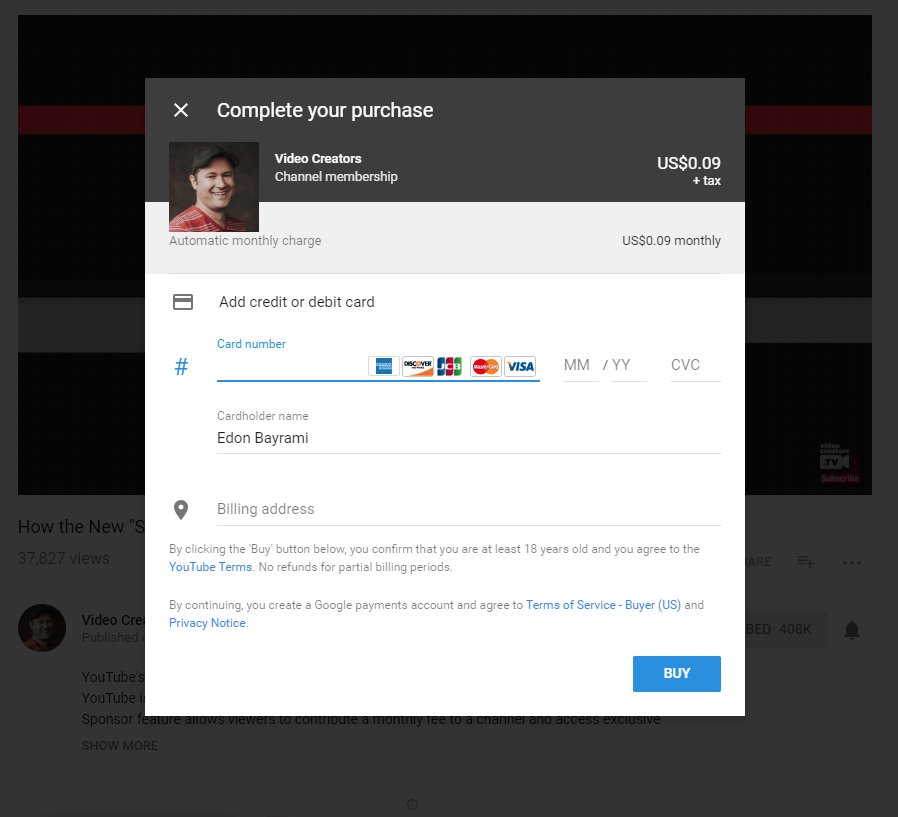Click the three-dot more actions icon behind the dialog
This screenshot has height=817, width=898.
pyautogui.click(x=852, y=563)
